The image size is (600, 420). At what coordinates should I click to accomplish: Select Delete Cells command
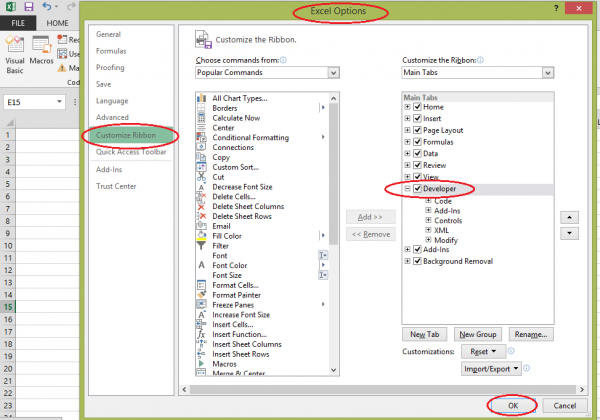(x=234, y=197)
